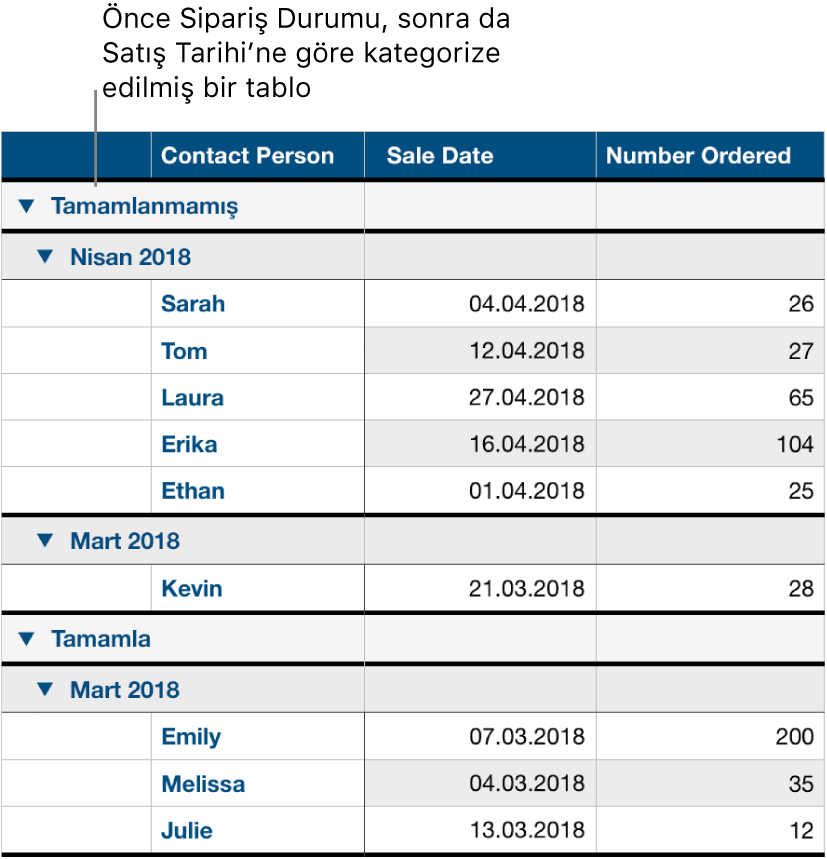The height and width of the screenshot is (859, 827).
Task: Collapse the Mart 2018 group under Tamamla
Action: pyautogui.click(x=44, y=690)
